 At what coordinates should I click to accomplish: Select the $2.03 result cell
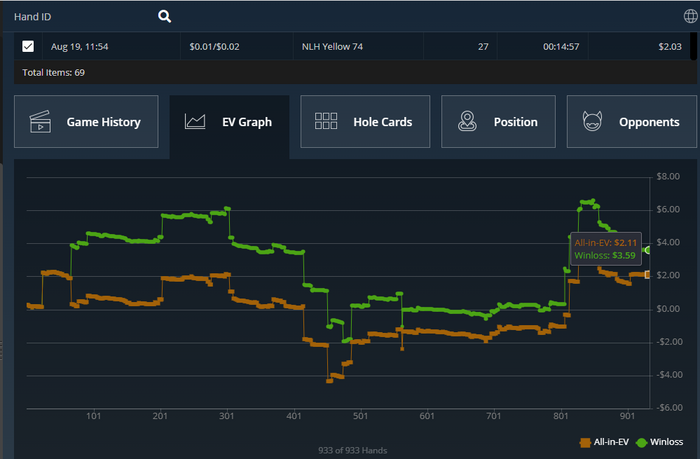(x=639, y=46)
